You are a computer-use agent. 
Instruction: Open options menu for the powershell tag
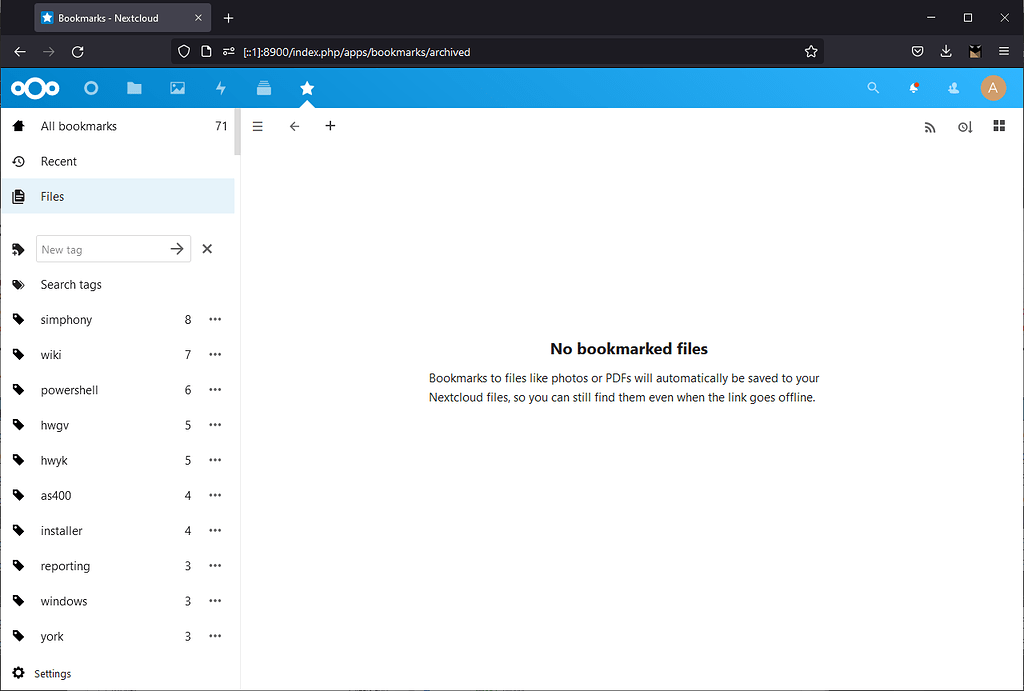tap(214, 389)
